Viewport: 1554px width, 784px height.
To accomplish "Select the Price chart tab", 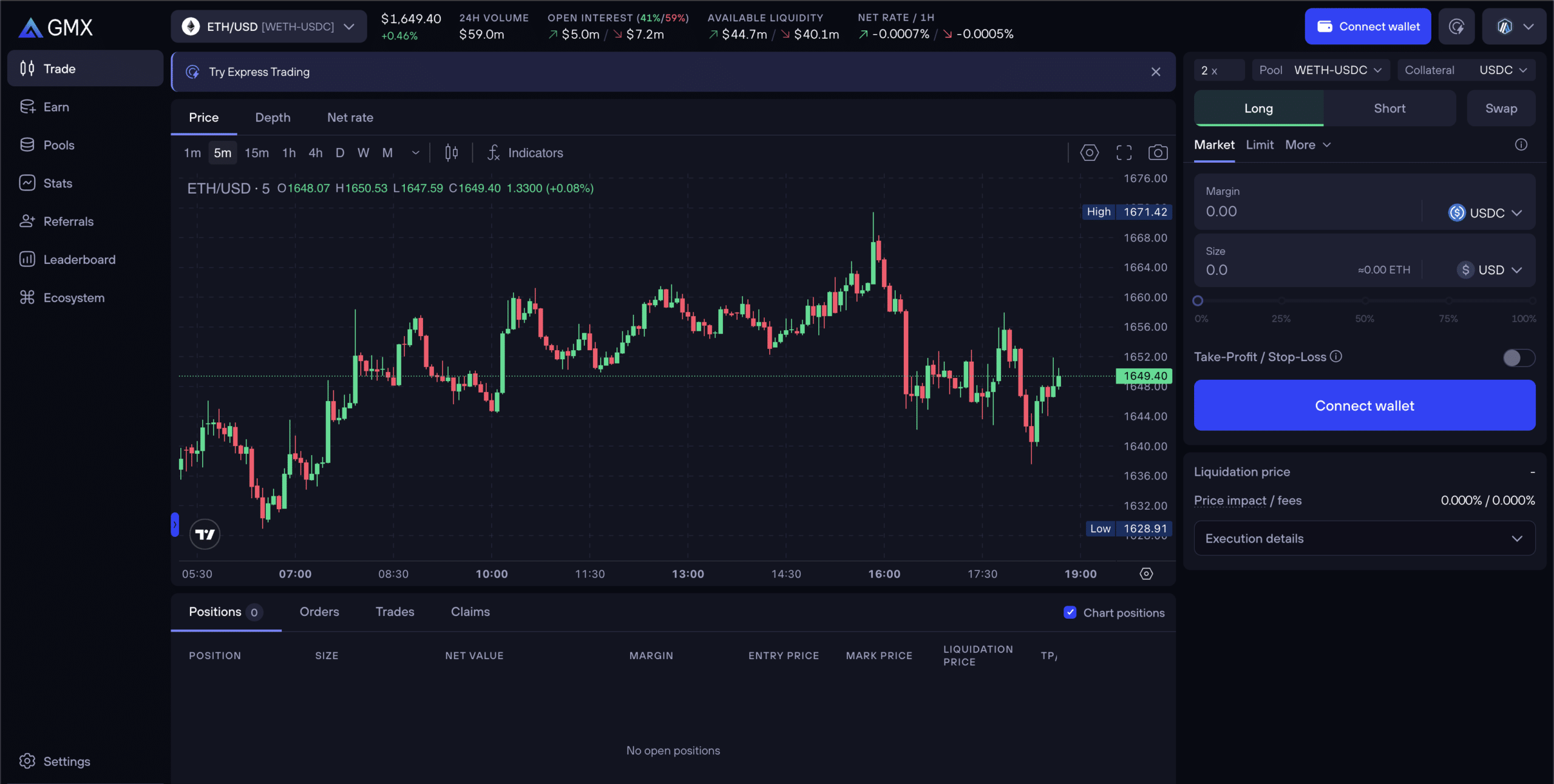I will point(203,118).
